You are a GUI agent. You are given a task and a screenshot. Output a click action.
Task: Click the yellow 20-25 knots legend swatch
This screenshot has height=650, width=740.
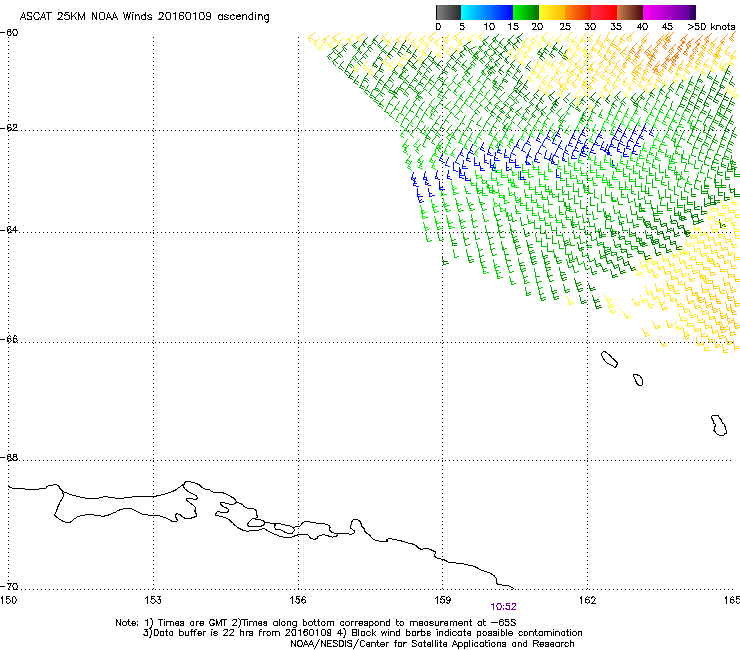(x=552, y=12)
